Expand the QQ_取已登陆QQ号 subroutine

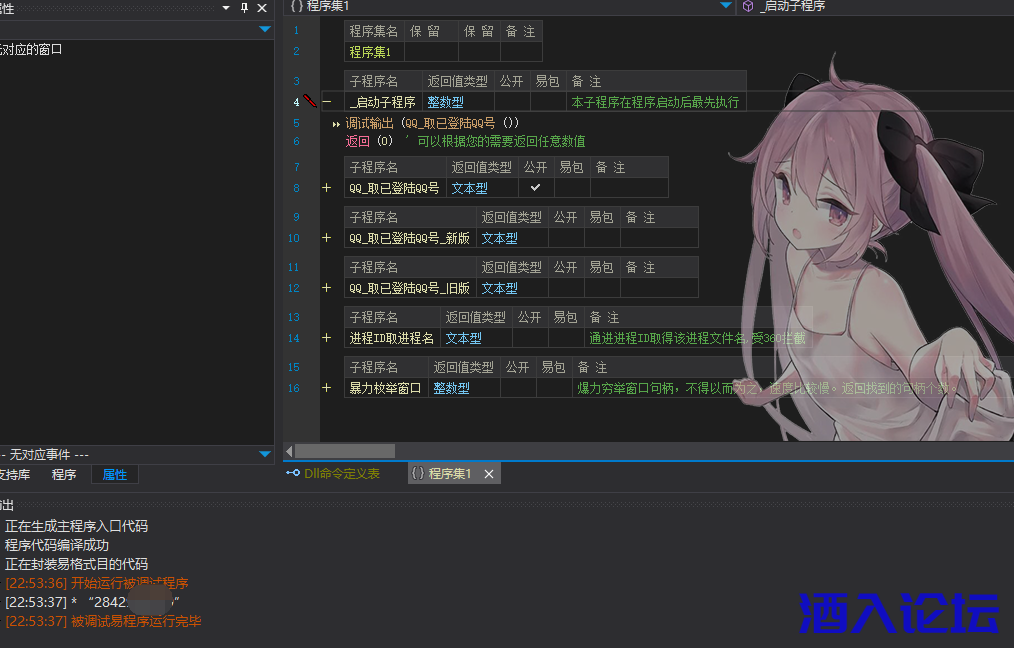pyautogui.click(x=326, y=187)
